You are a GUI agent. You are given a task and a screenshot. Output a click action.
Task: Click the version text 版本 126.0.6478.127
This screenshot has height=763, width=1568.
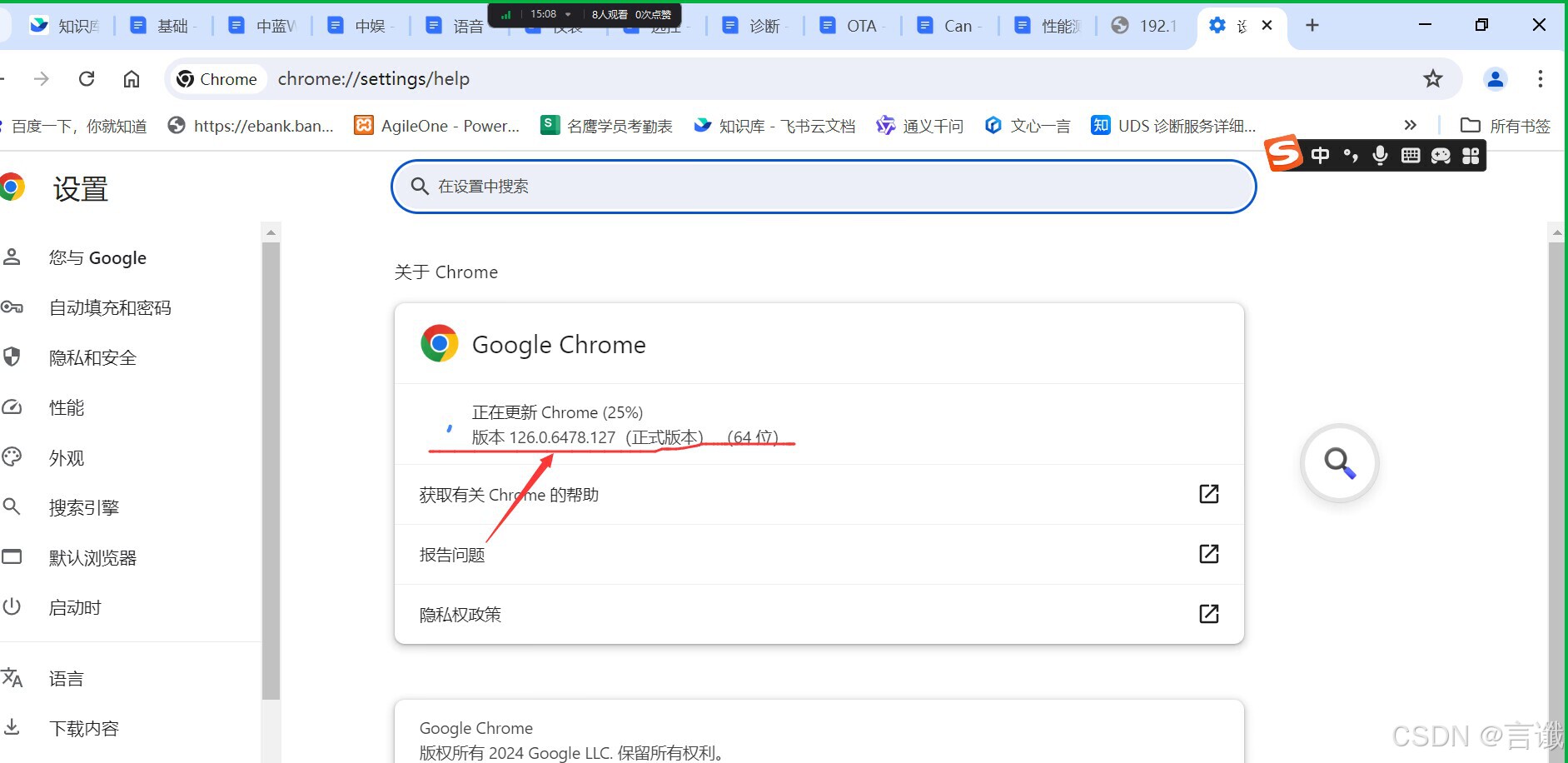click(x=544, y=437)
